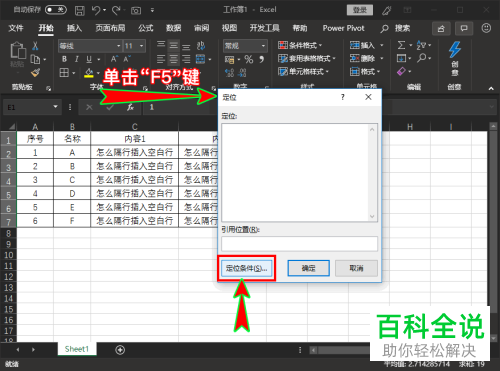Viewport: 500px width, 371px height.
Task: Toggle Underline formatting
Action: [89, 59]
